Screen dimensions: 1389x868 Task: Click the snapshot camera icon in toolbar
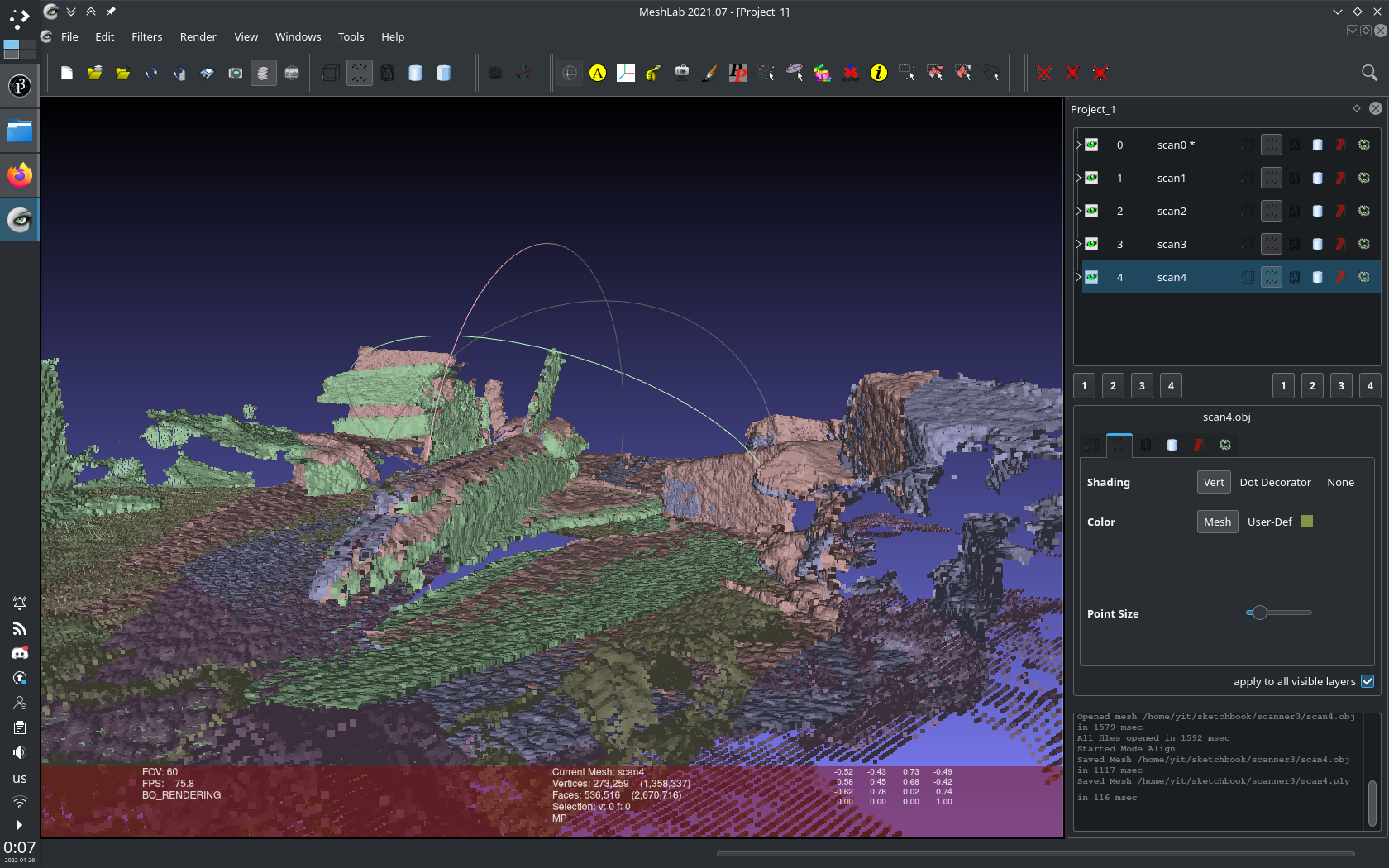236,74
